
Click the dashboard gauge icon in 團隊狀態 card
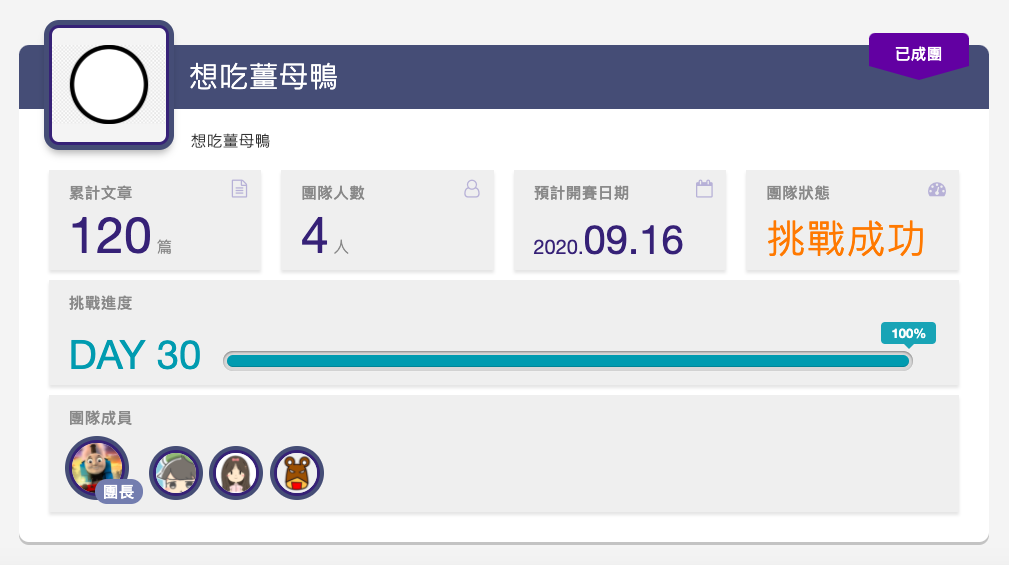point(937,189)
